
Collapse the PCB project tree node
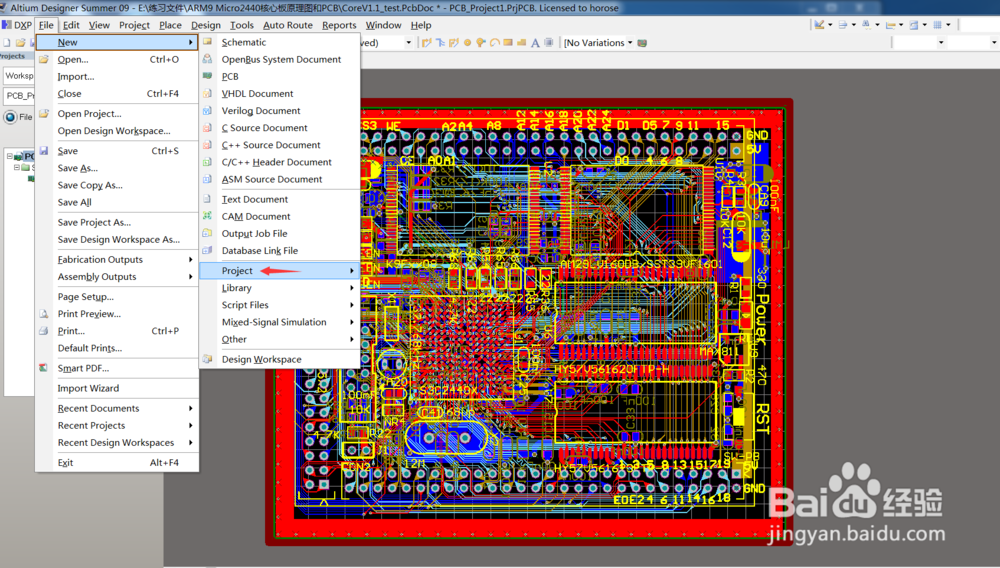tap(10, 156)
